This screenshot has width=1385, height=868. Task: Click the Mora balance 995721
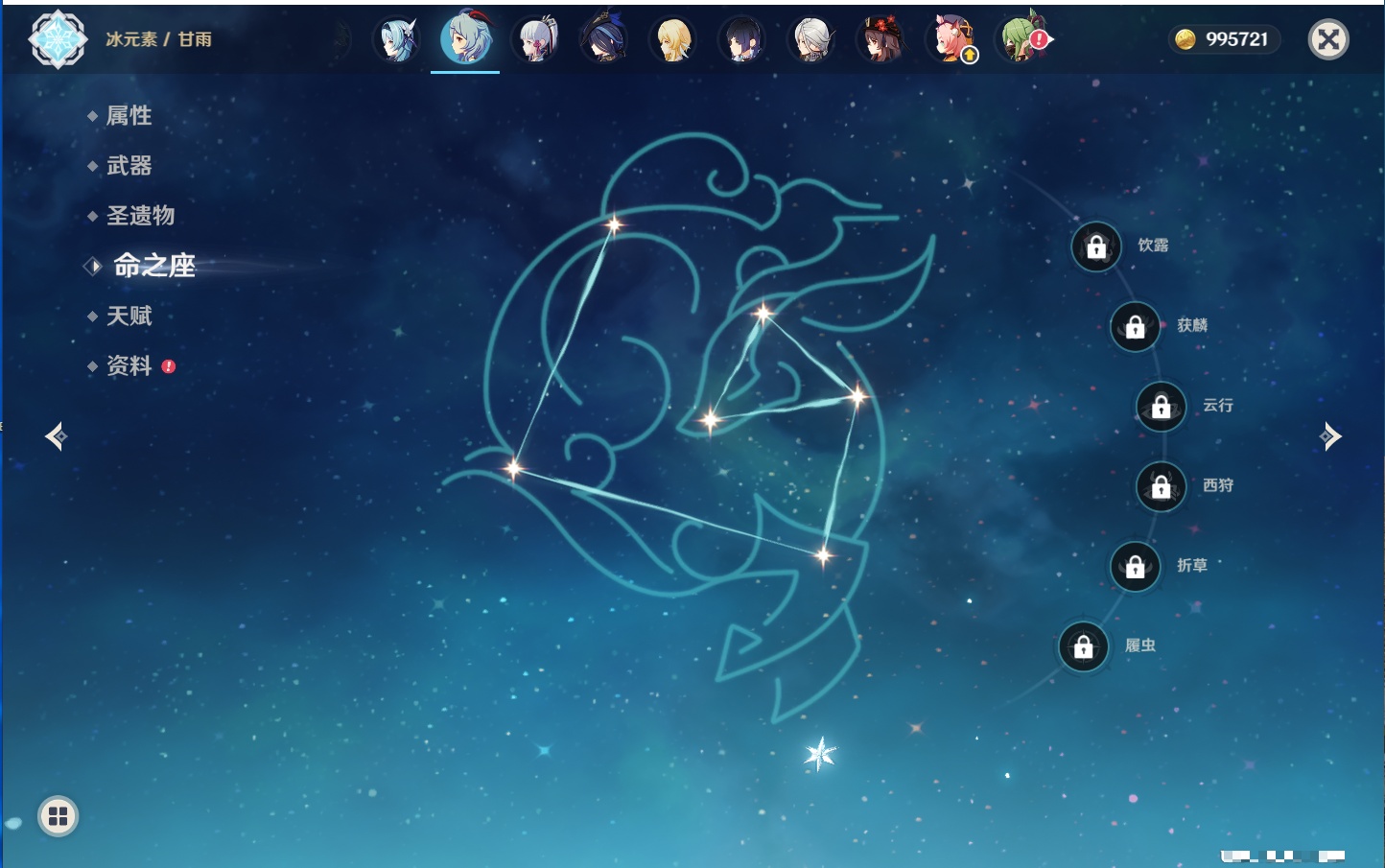tap(1237, 39)
